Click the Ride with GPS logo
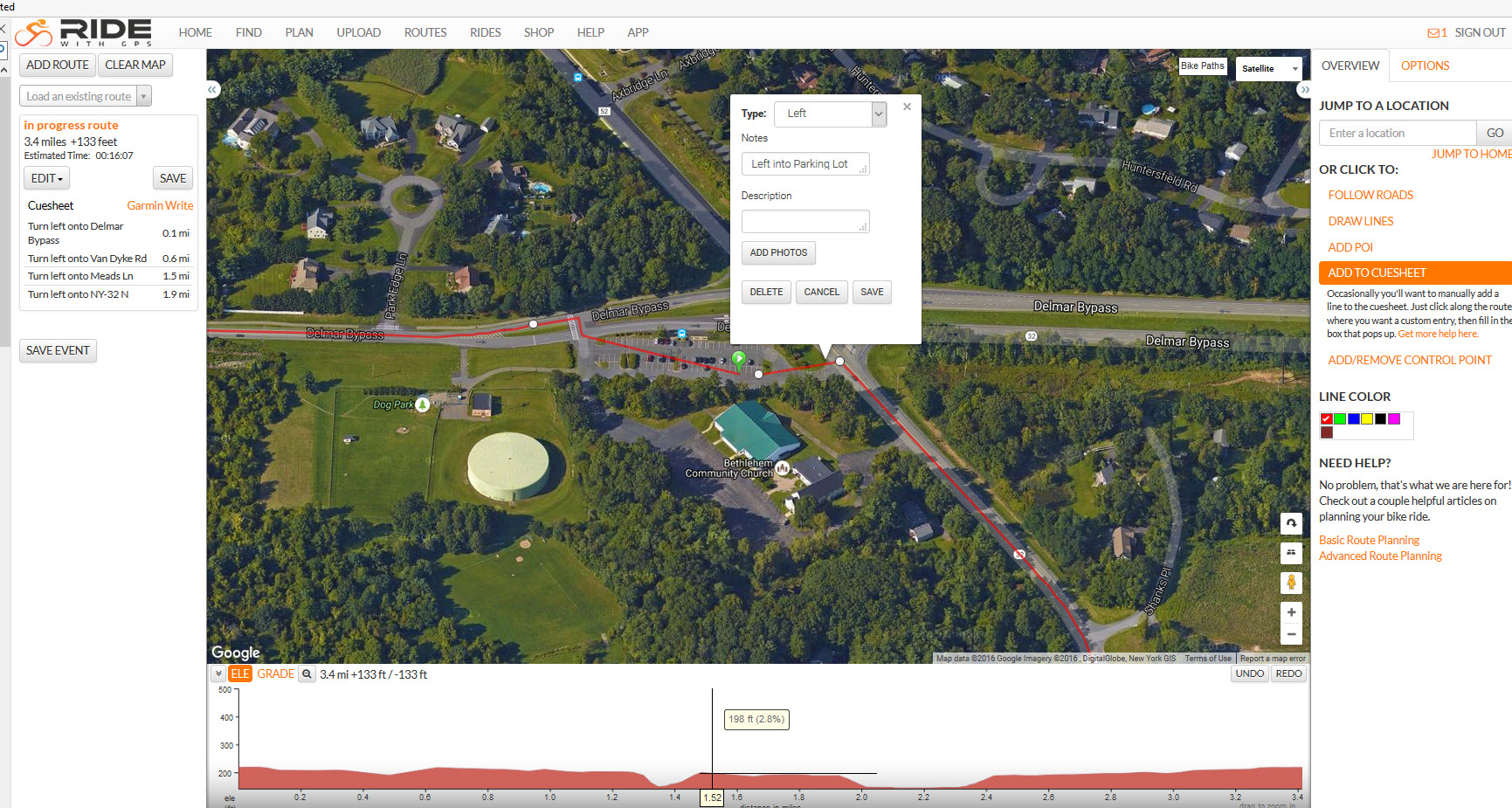1512x808 pixels. tap(84, 32)
